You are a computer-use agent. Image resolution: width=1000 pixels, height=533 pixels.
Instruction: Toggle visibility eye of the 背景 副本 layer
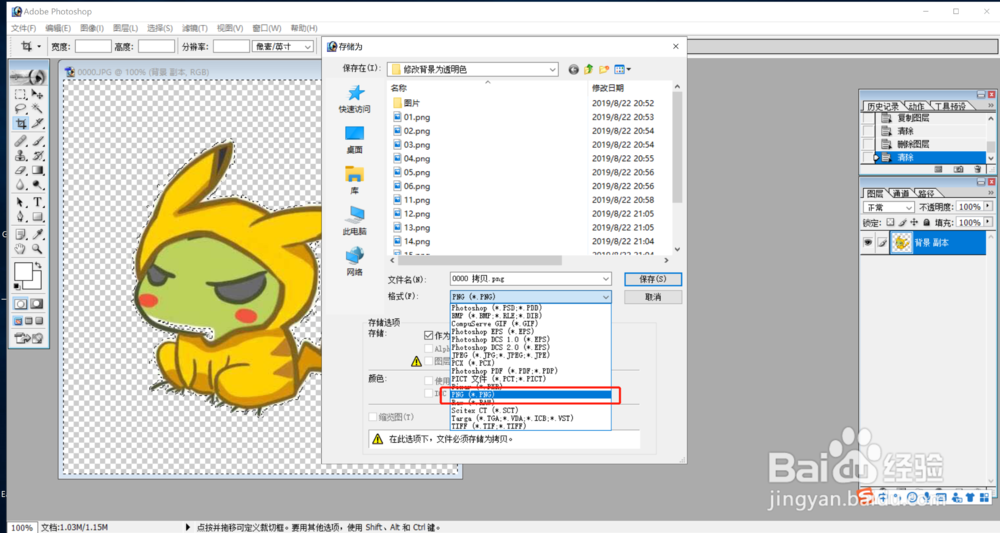(867, 242)
